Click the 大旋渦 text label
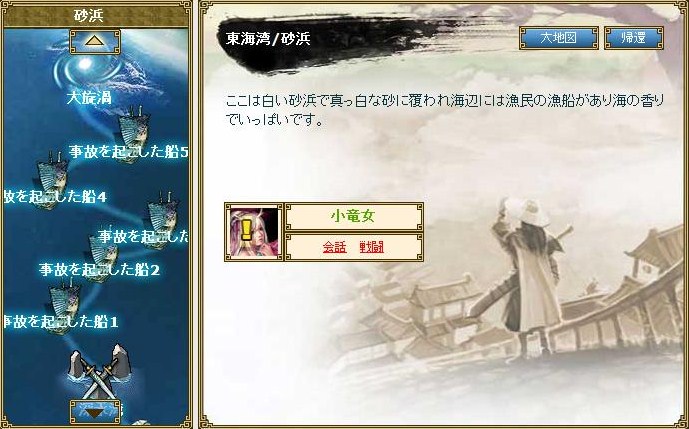This screenshot has width=689, height=429. [x=89, y=98]
